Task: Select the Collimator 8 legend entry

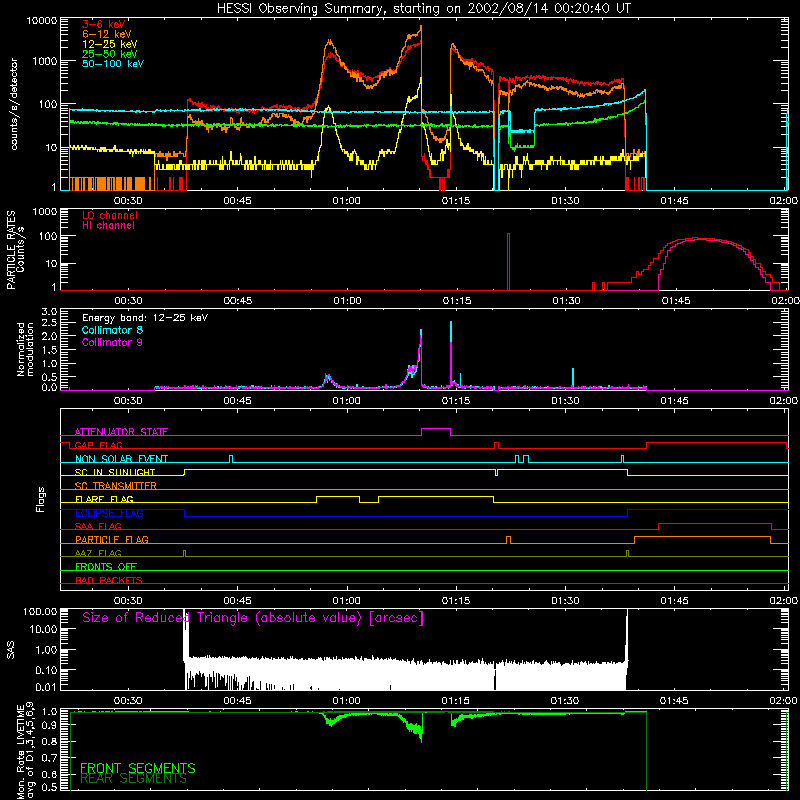Action: [x=112, y=330]
